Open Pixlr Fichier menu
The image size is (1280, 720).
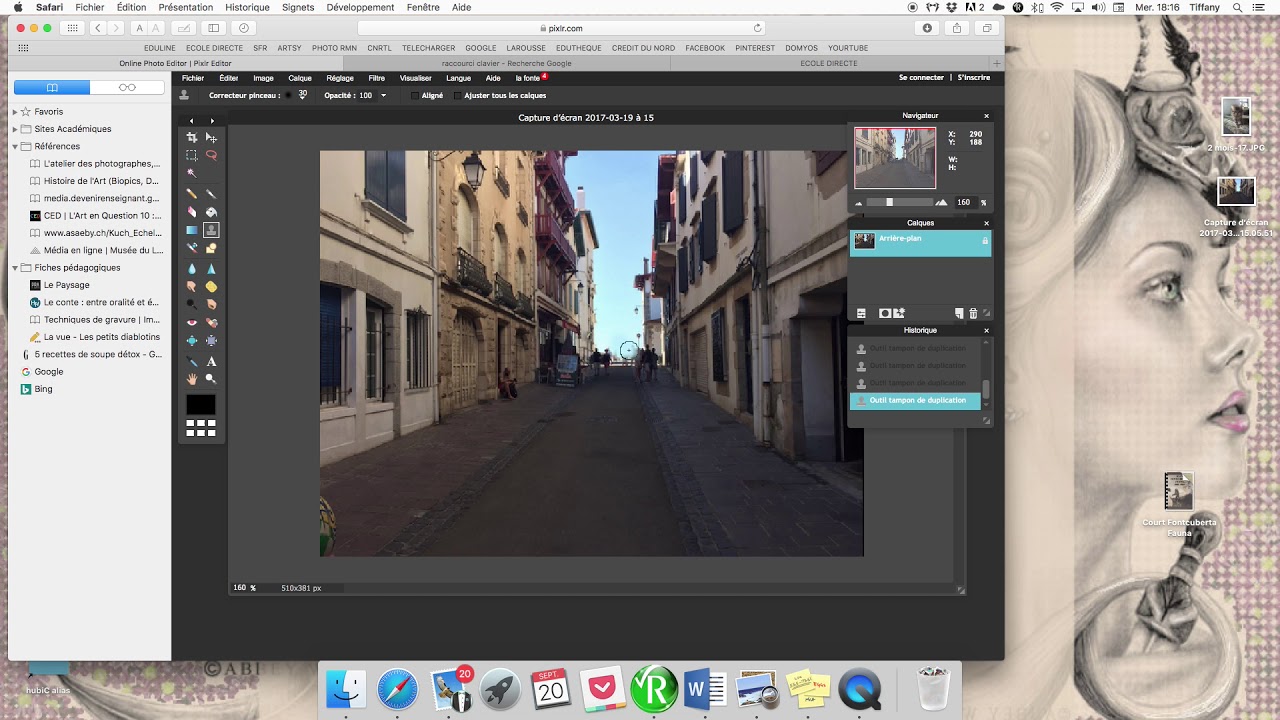[x=193, y=78]
